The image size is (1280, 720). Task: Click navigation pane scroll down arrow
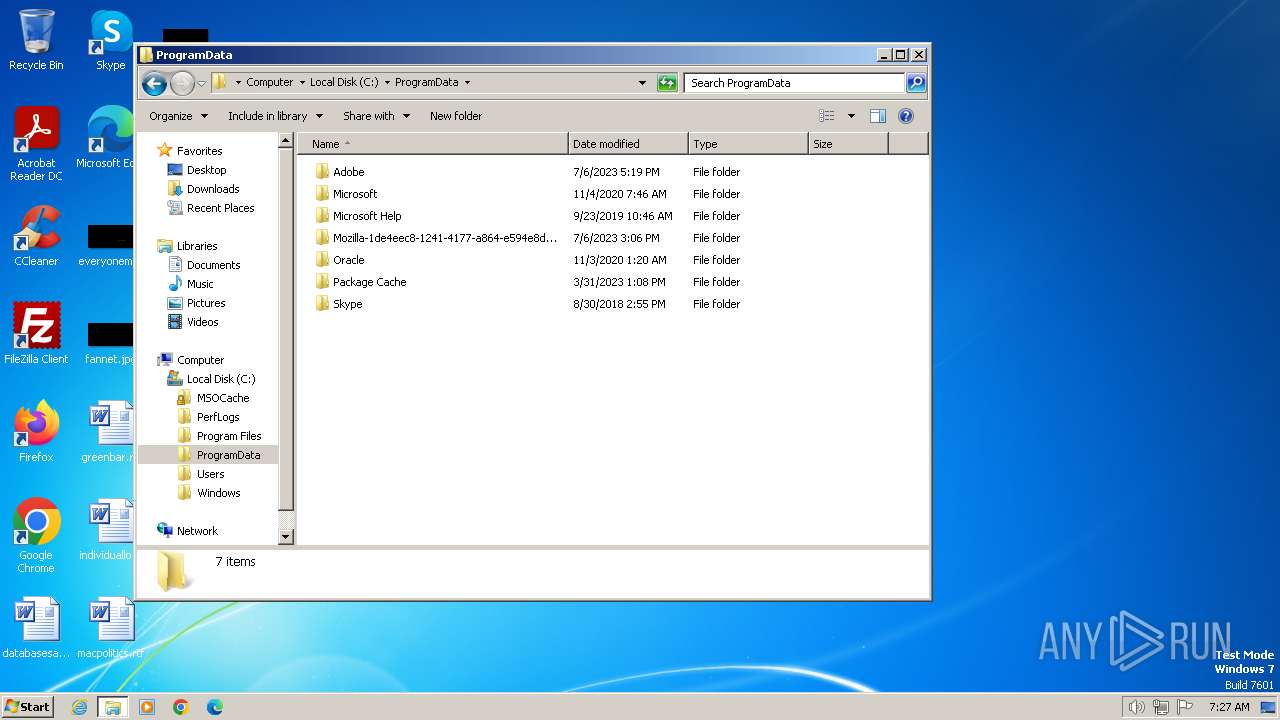285,537
